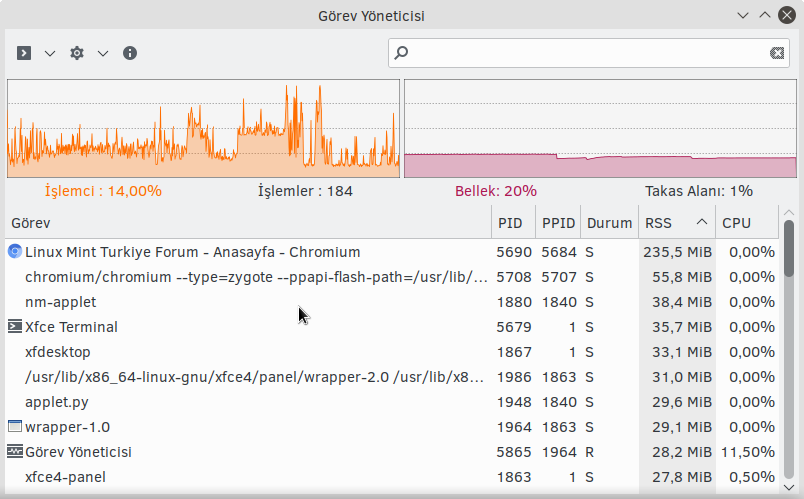Click the 11,50% CPU value

click(748, 452)
